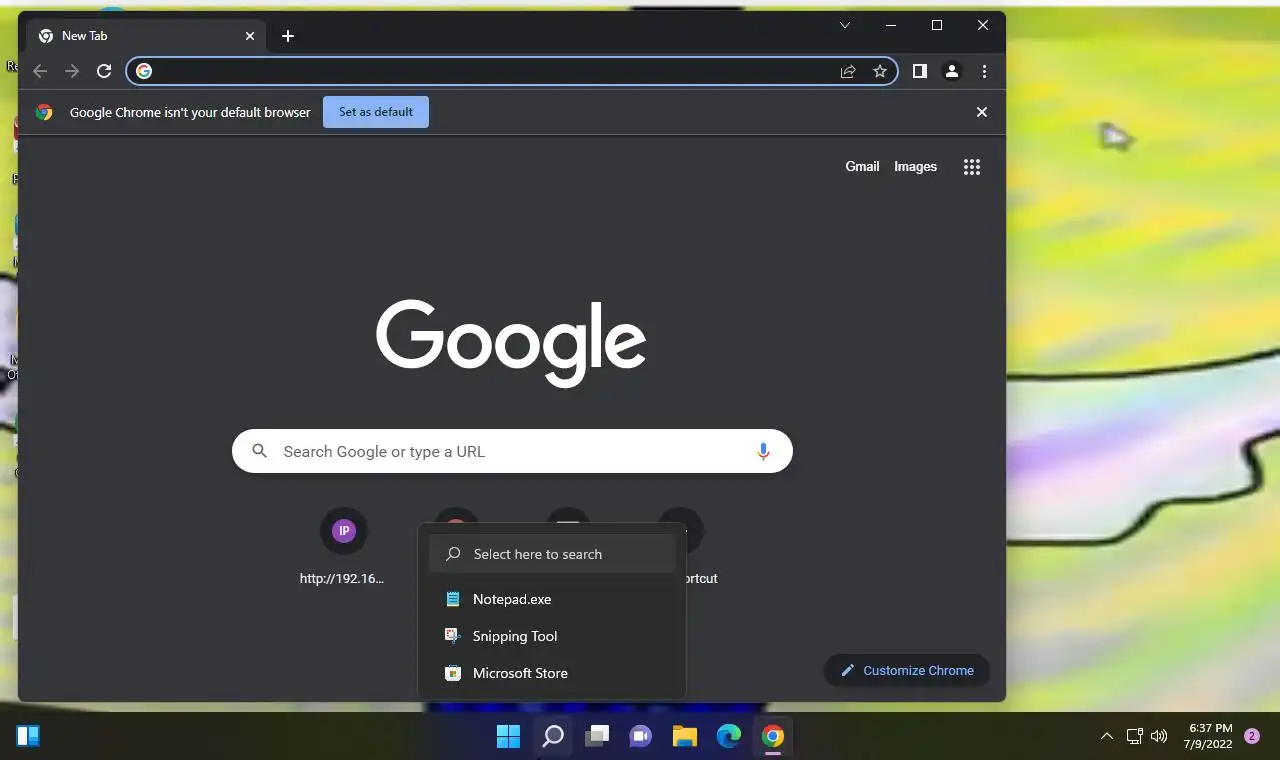This screenshot has height=760, width=1280.
Task: Maximize the Chrome window
Action: (x=937, y=25)
